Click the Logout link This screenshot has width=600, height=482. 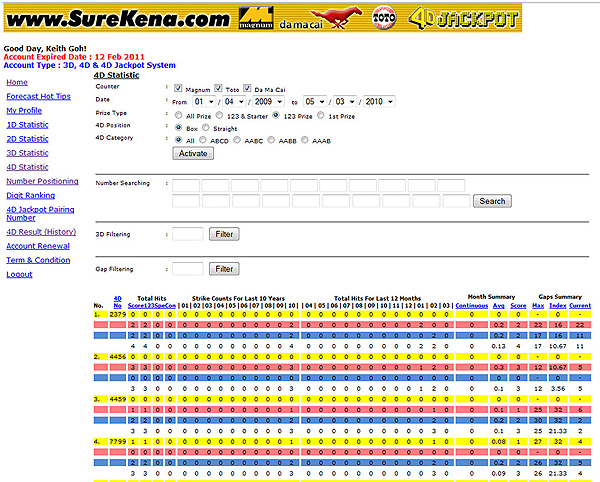tap(19, 274)
